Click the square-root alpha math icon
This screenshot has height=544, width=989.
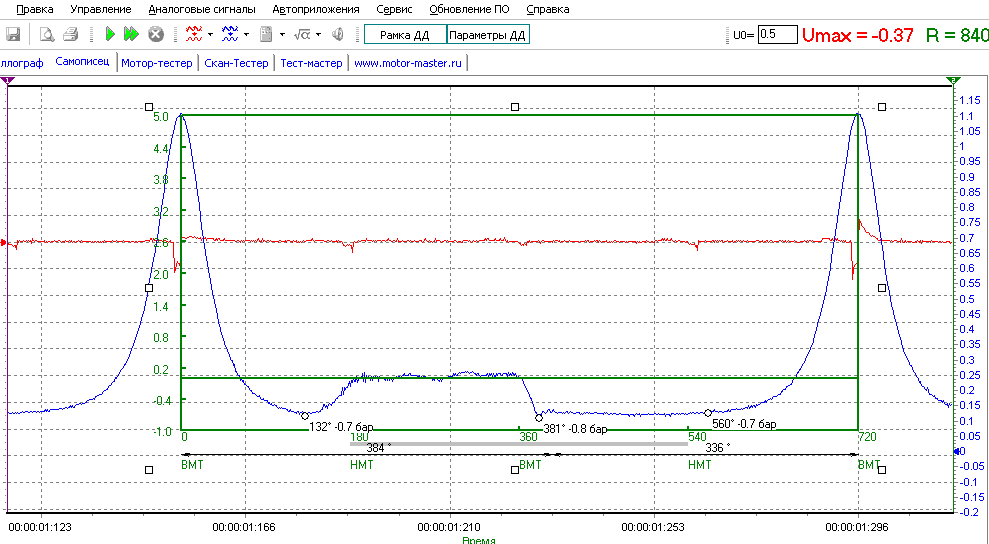pyautogui.click(x=303, y=34)
